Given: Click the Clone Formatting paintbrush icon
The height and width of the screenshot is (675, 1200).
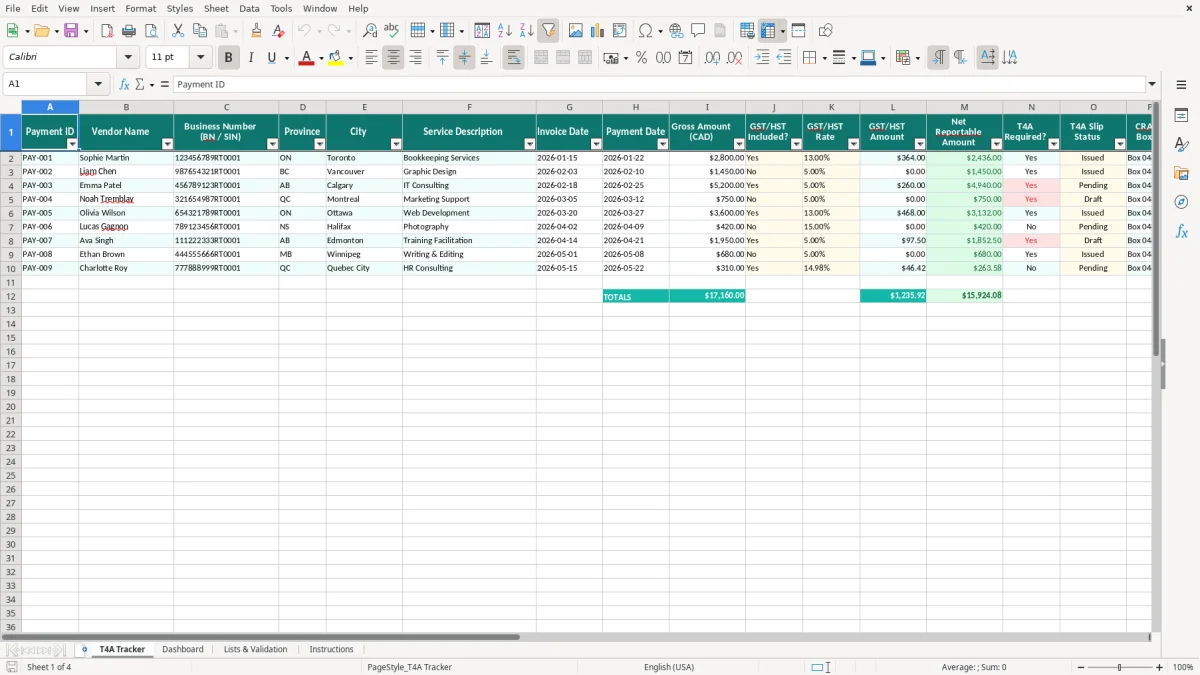Looking at the screenshot, I should click(256, 31).
